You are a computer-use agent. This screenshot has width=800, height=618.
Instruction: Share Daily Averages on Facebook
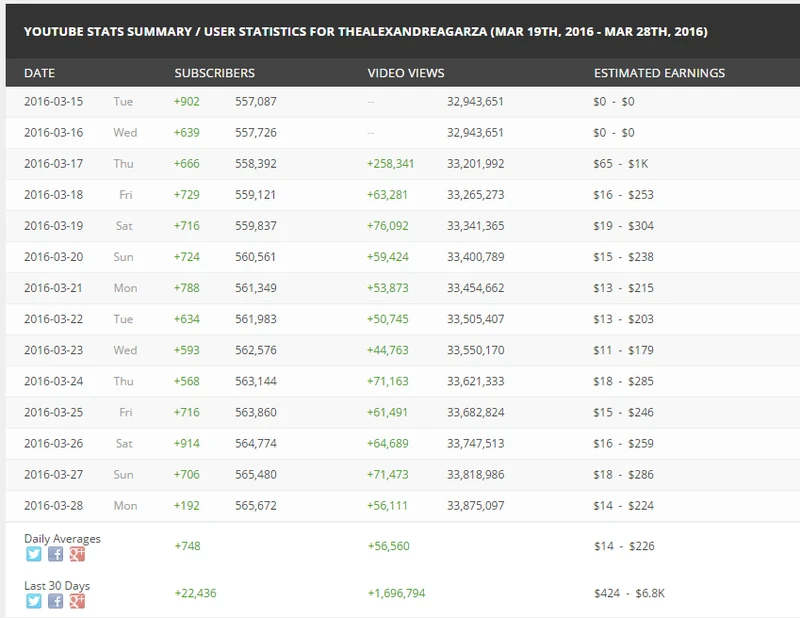point(56,554)
